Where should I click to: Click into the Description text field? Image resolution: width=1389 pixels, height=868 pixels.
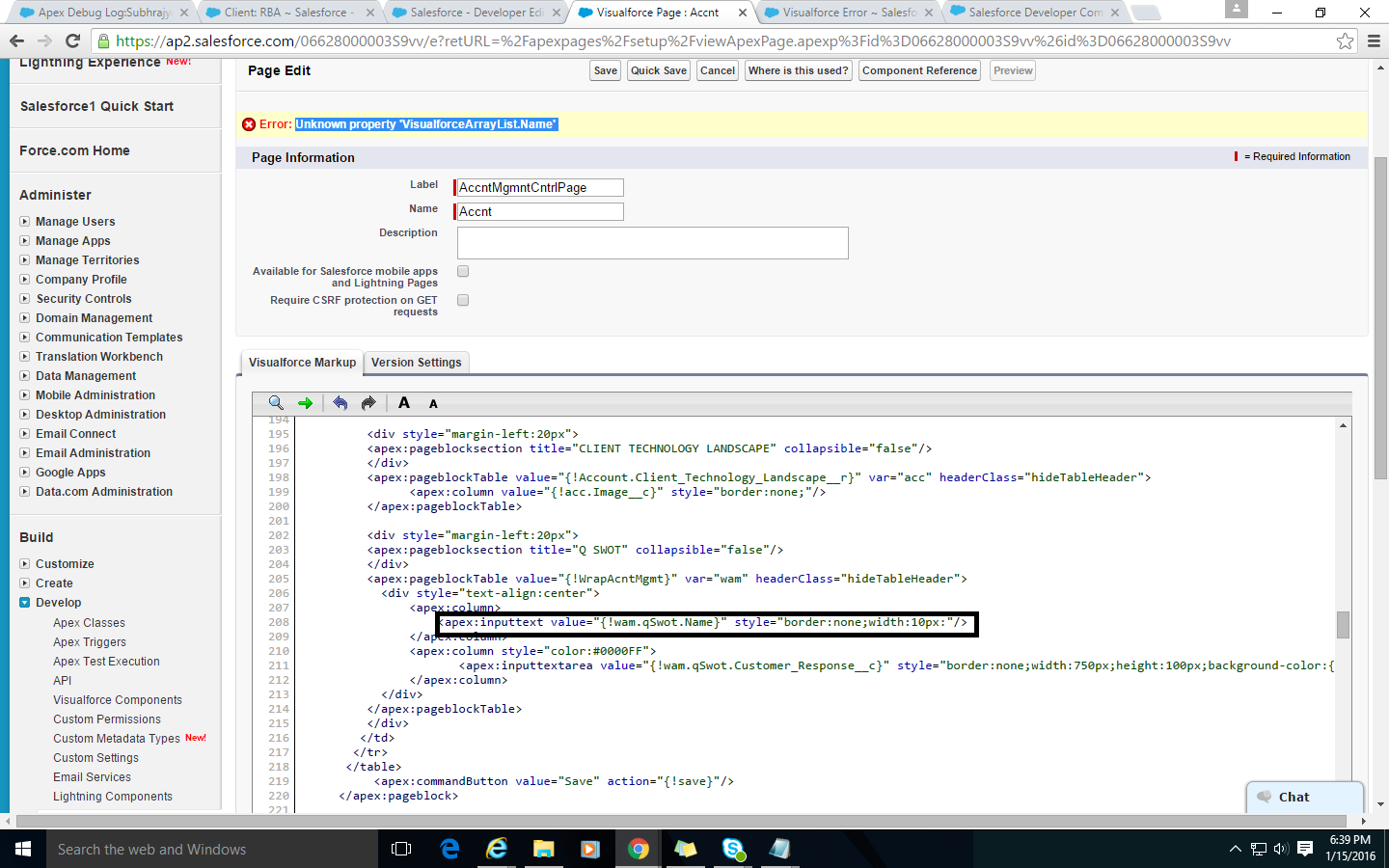click(x=652, y=243)
